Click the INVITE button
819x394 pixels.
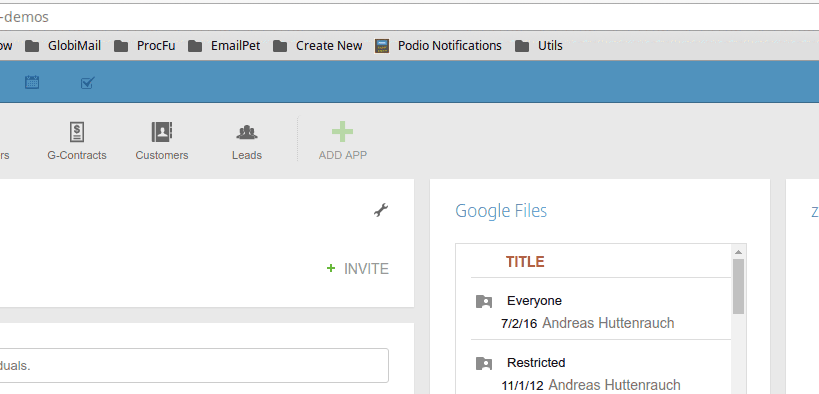tap(357, 269)
